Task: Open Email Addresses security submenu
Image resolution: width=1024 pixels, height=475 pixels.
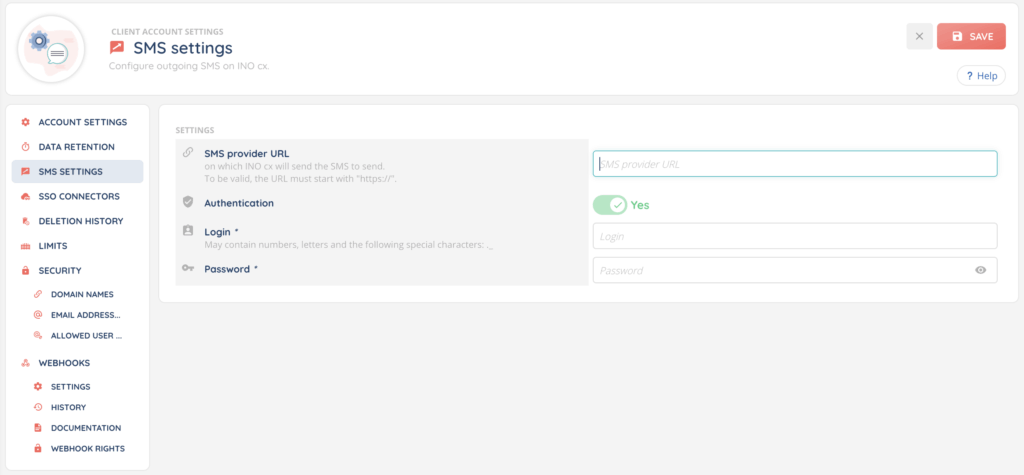Action: point(85,315)
